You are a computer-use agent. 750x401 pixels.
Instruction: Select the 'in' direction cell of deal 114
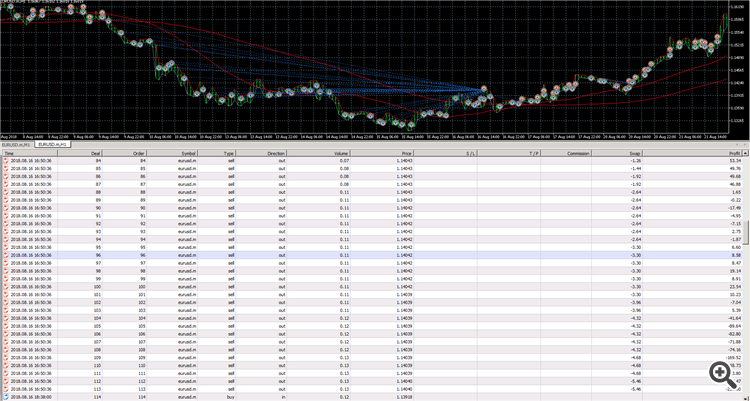[283, 397]
